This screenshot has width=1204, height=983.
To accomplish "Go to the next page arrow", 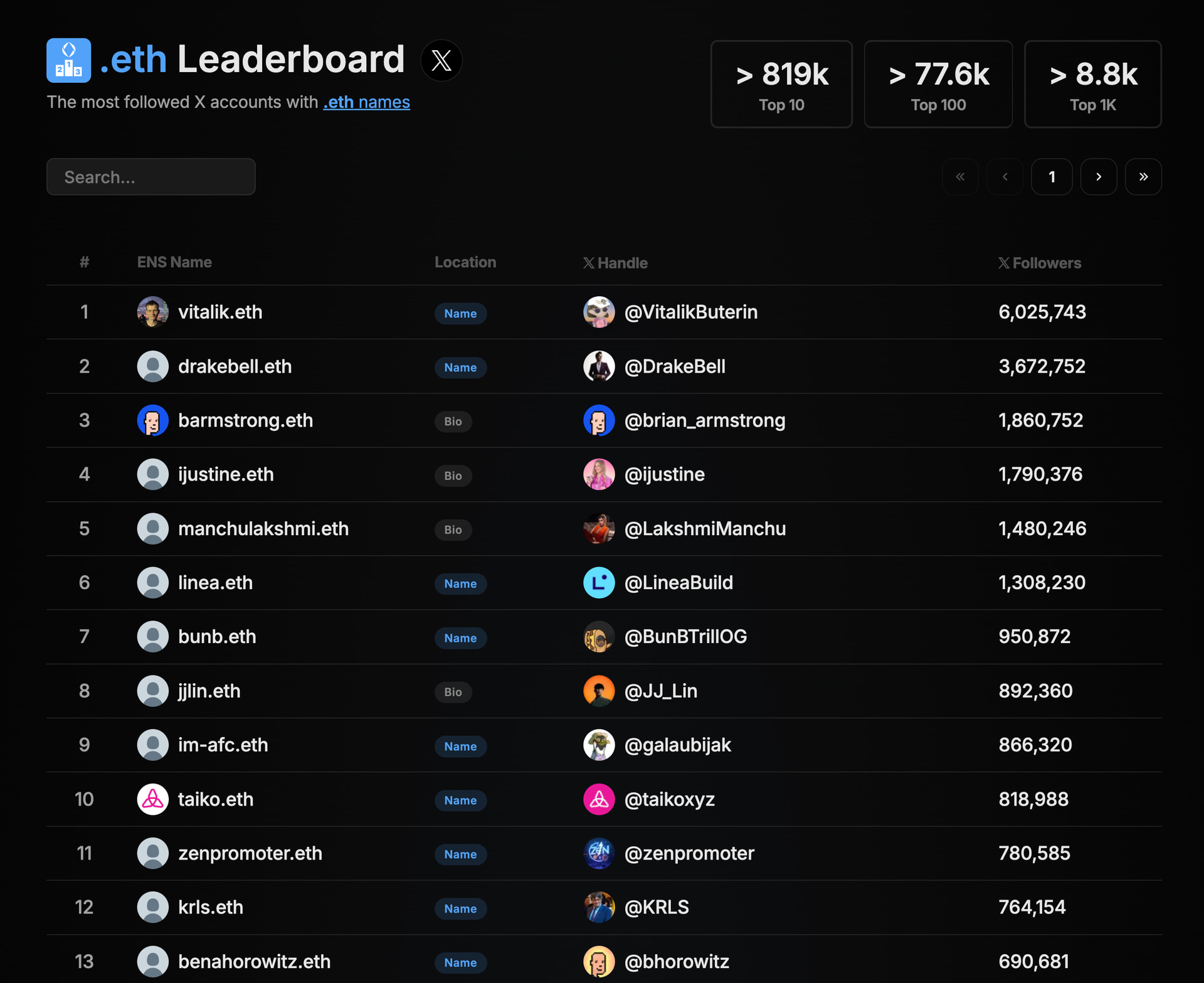I will [1098, 177].
